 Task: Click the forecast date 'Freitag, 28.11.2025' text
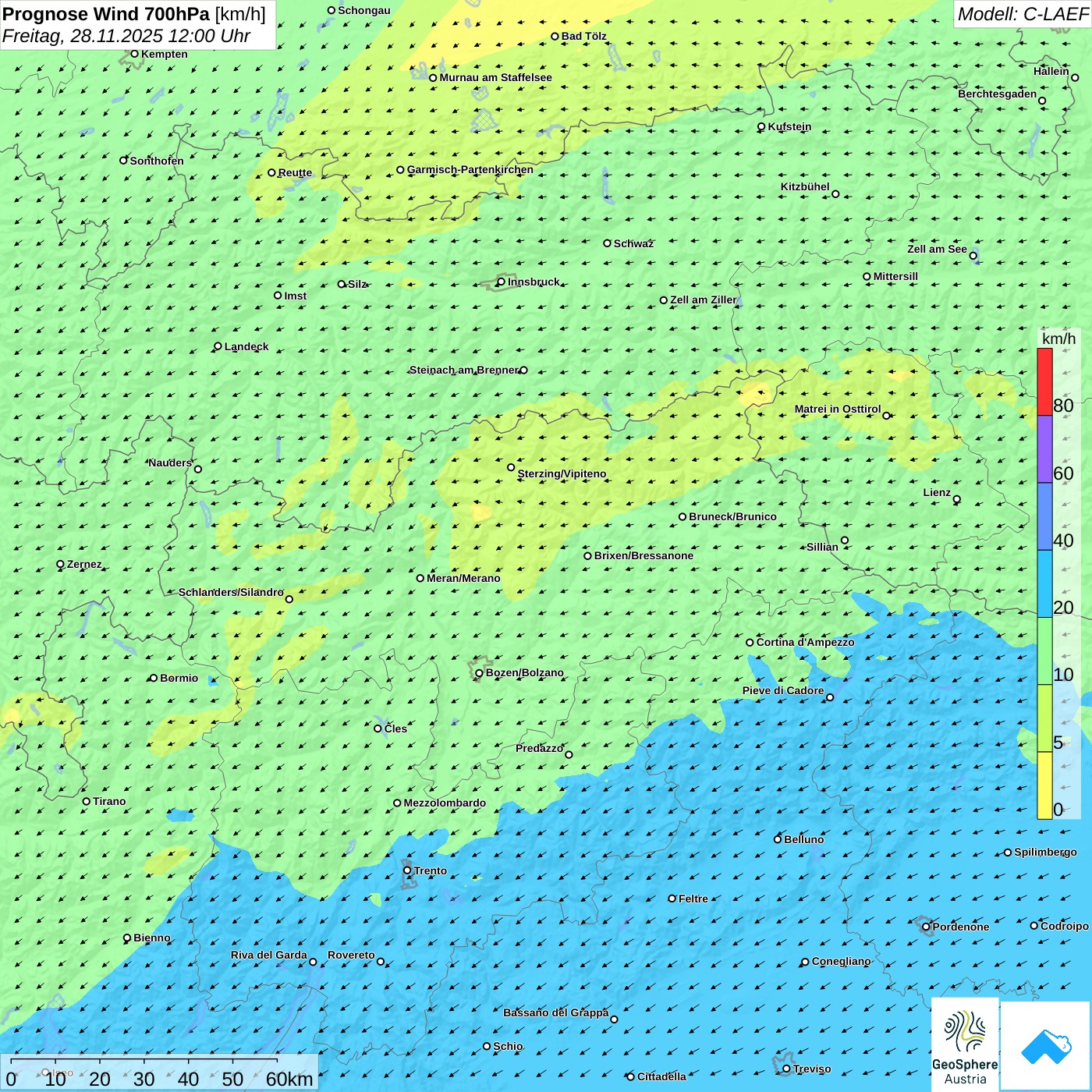82,37
